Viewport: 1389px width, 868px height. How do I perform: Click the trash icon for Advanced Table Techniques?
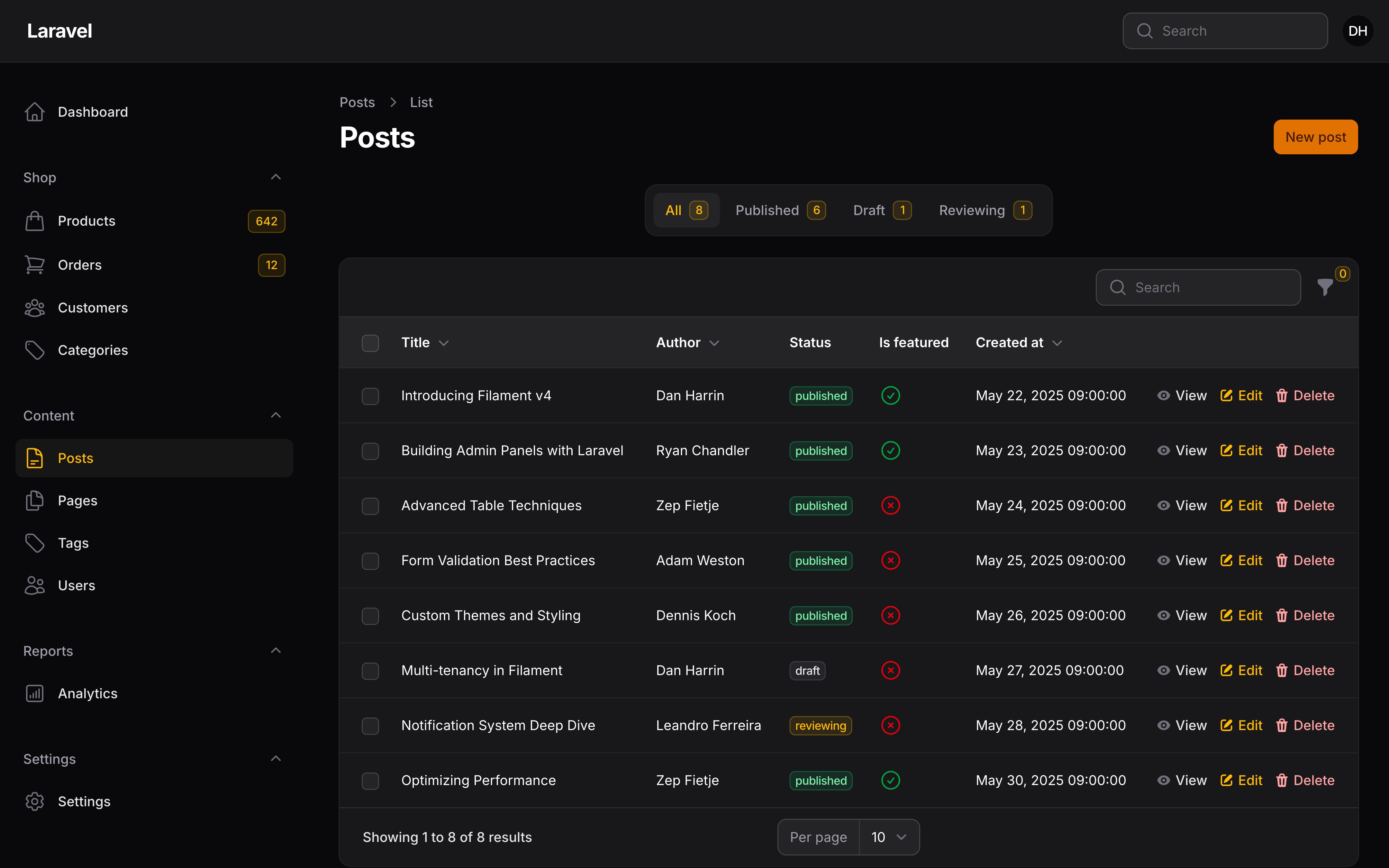[1281, 506]
